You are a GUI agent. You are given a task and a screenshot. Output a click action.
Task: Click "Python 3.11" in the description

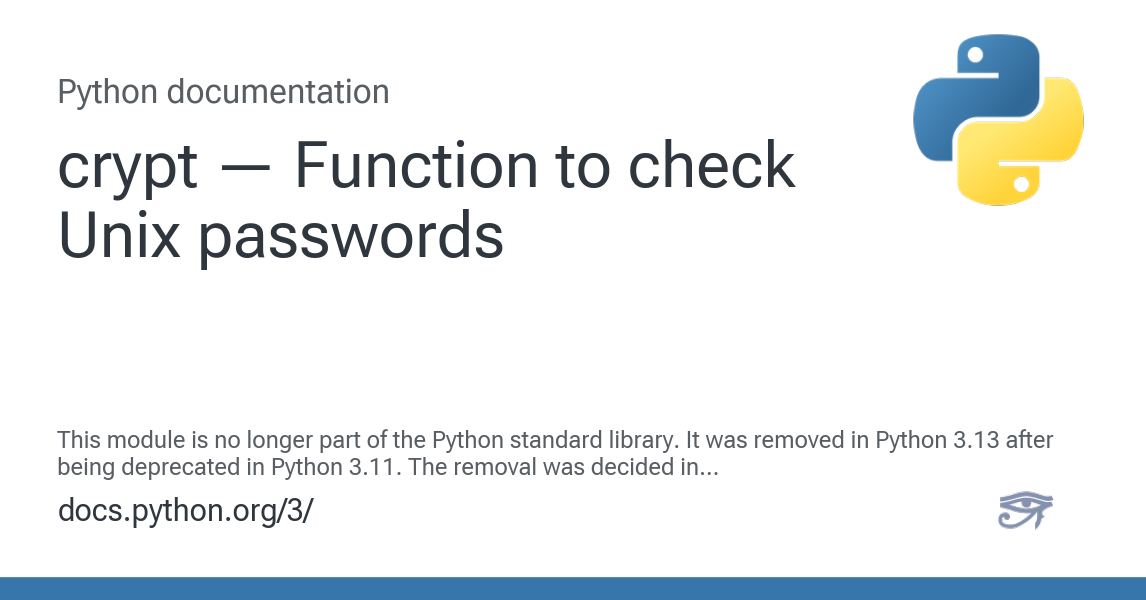[306, 466]
